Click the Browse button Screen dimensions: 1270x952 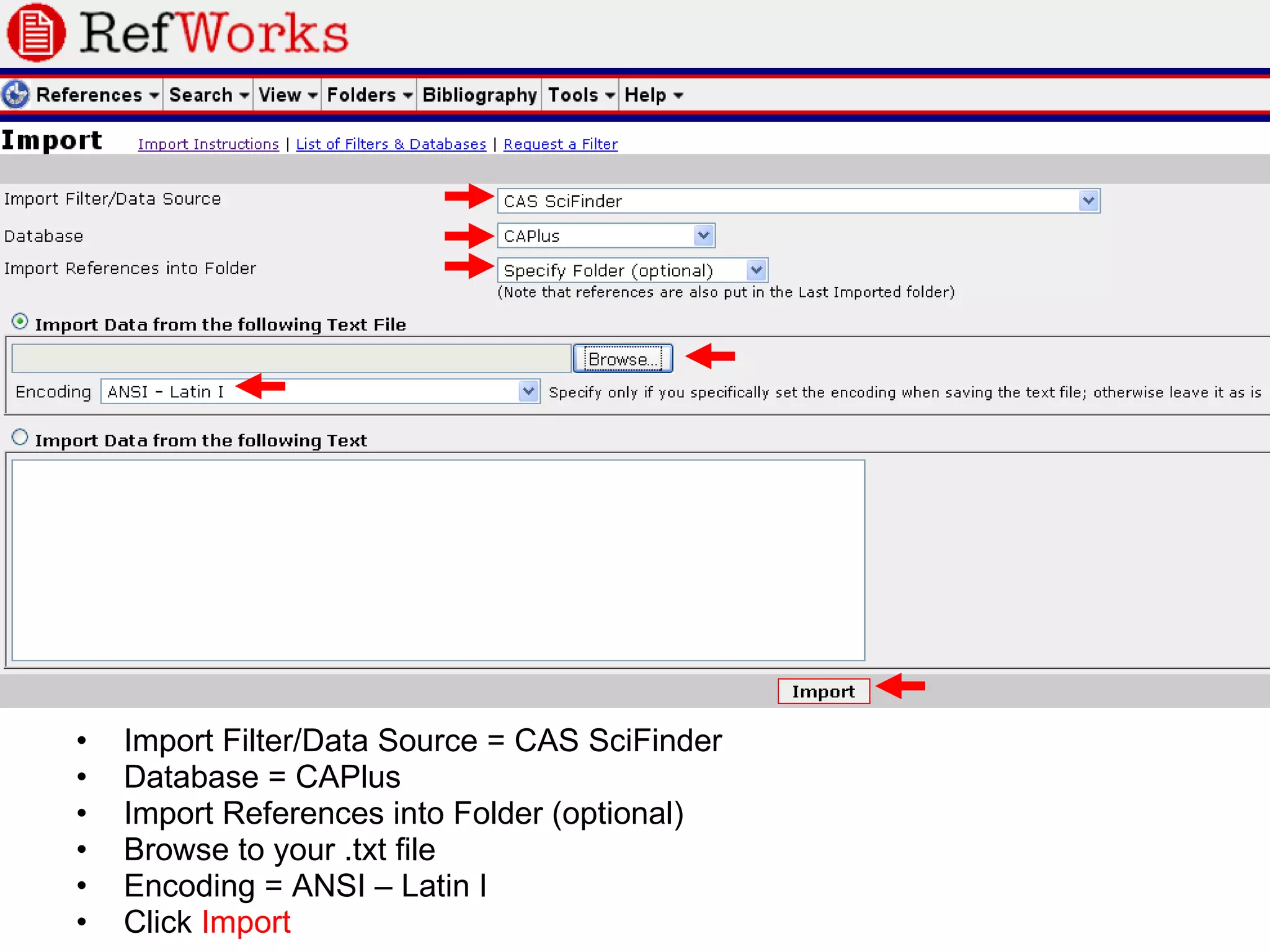pos(623,358)
